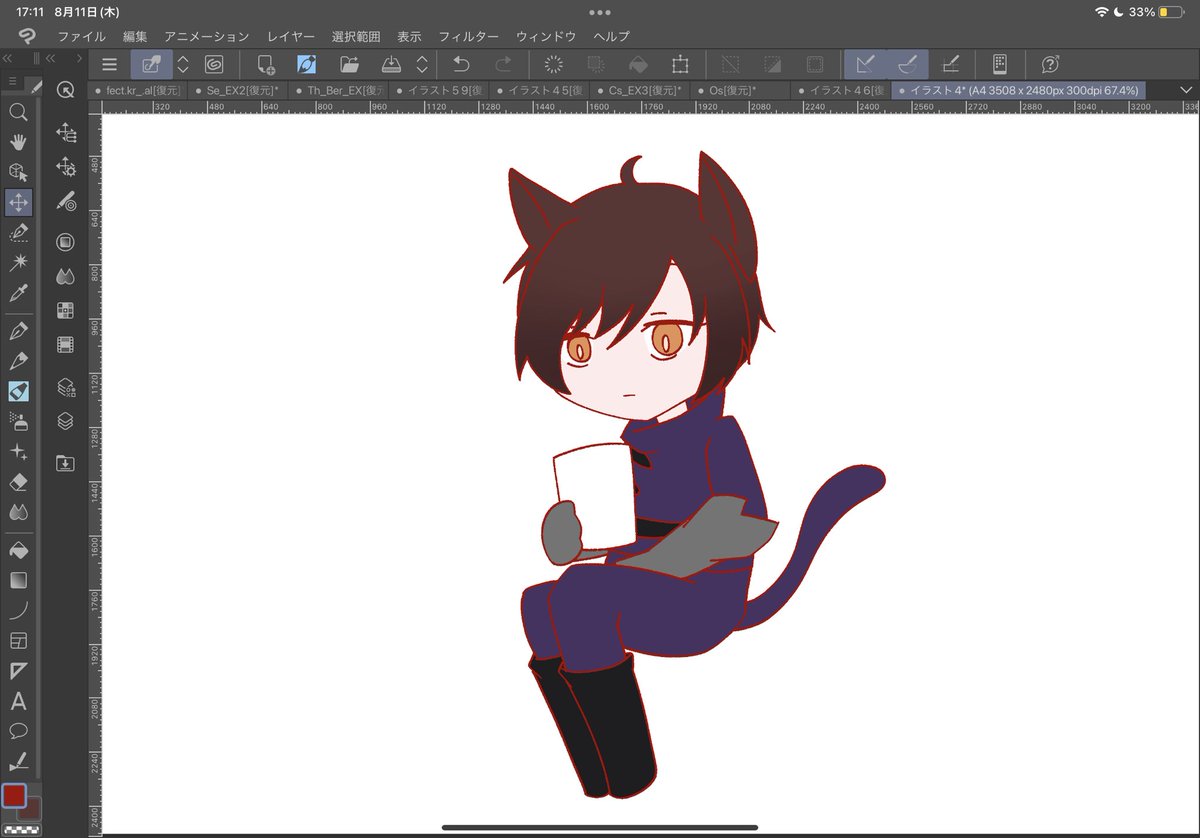The width and height of the screenshot is (1200, 838).
Task: Open the canvas tab overflow chevron
Action: 1187,90
